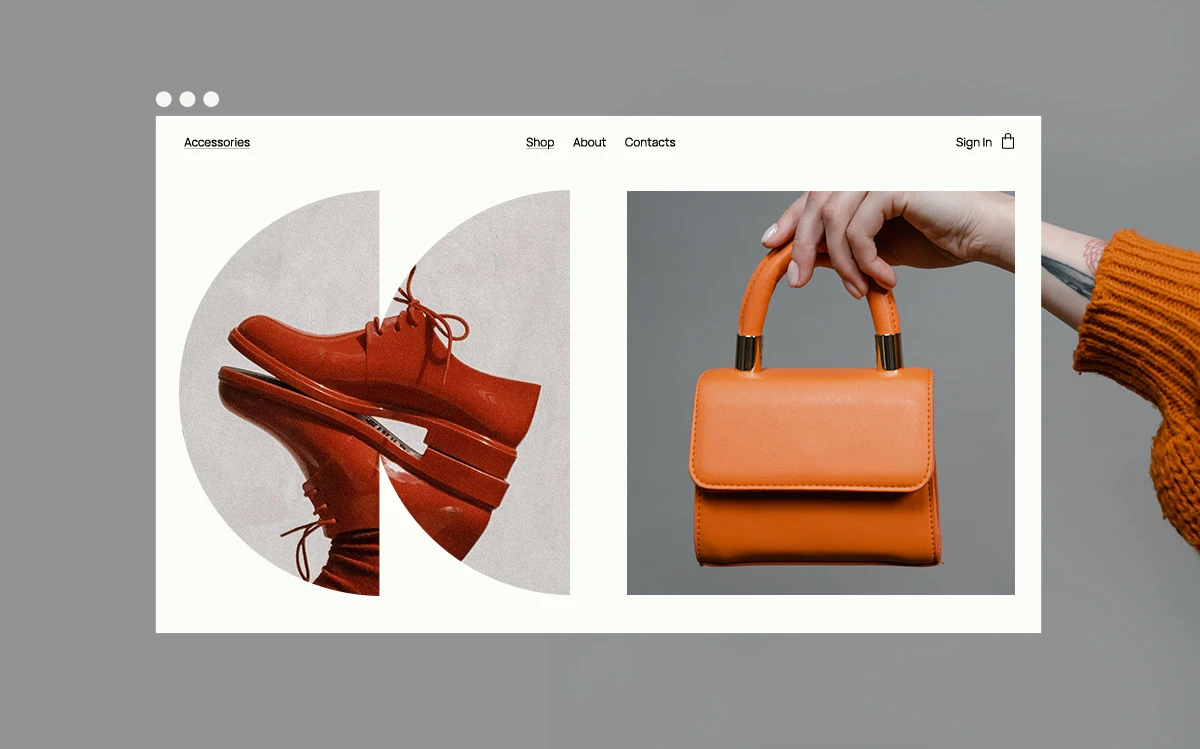Click the handbag's front flap
This screenshot has width=1200, height=749.
click(x=810, y=428)
